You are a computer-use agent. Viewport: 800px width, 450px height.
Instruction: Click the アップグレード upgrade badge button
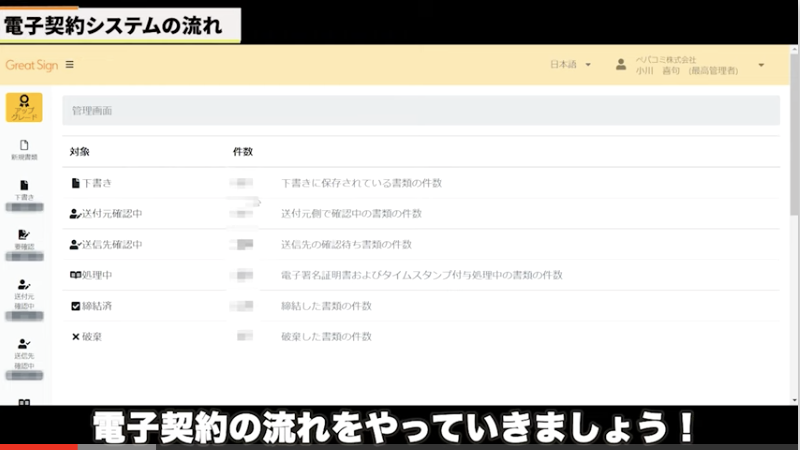tap(24, 108)
